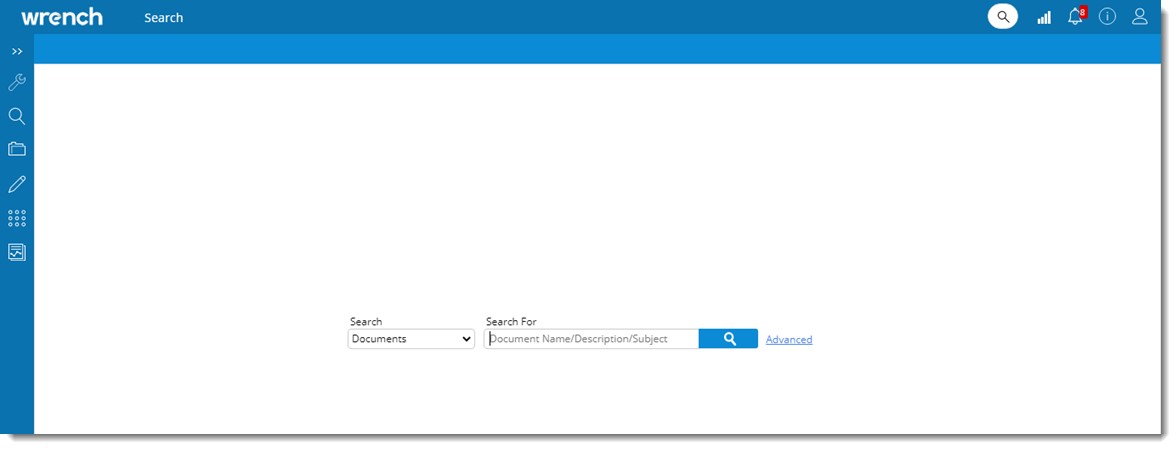Click the Search label above Documents dropdown
This screenshot has height=449, width=1176.
click(x=366, y=322)
